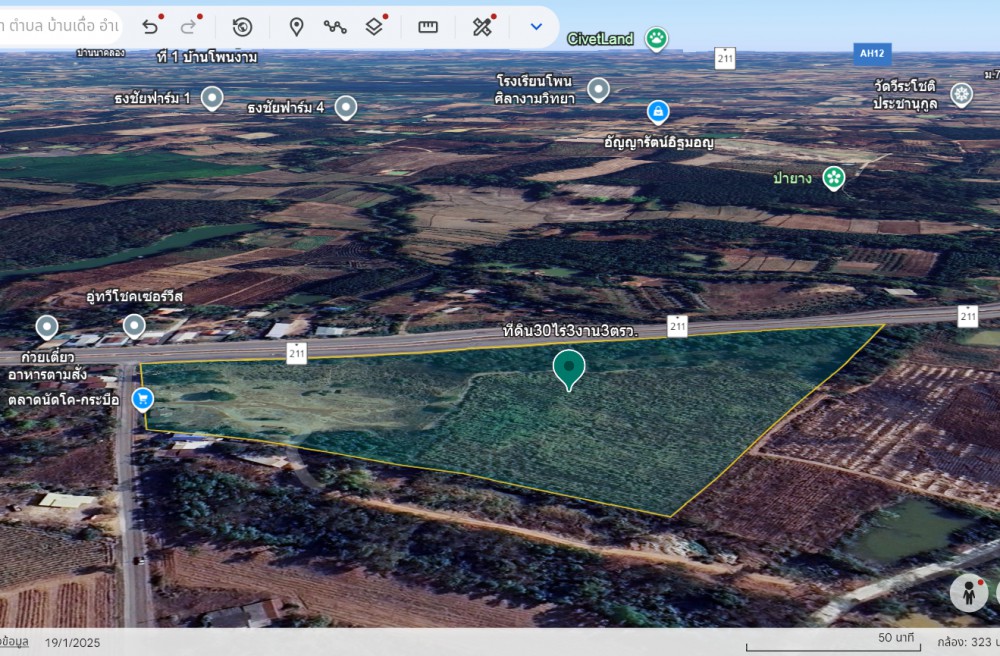The height and width of the screenshot is (656, 1000).
Task: Click the imagery date 19/1/2025
Action: click(x=72, y=642)
